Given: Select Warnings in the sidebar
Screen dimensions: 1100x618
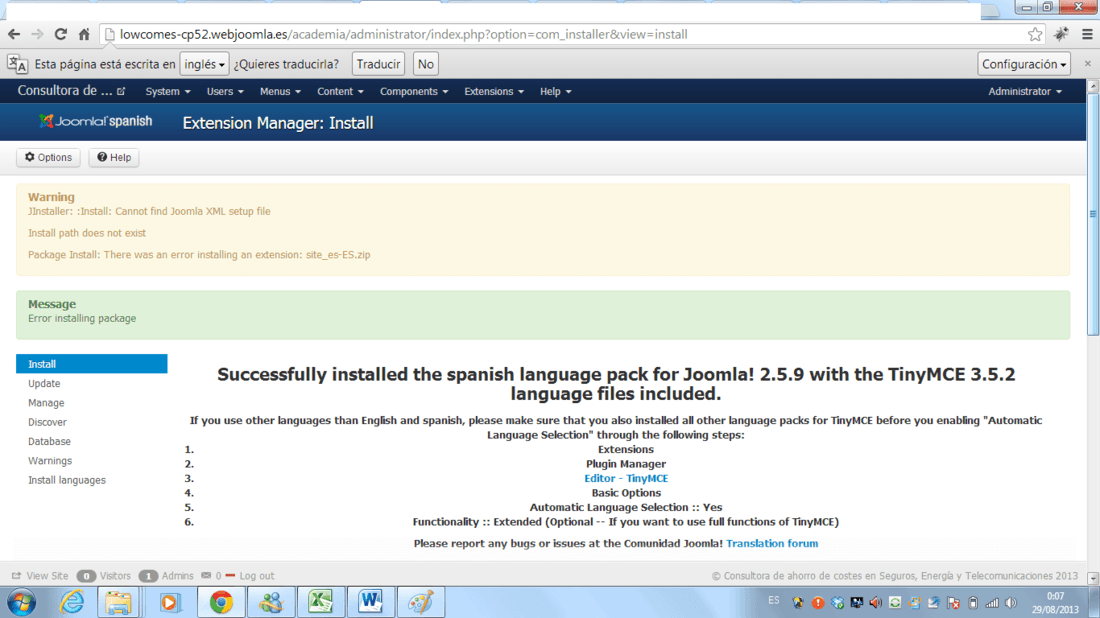Looking at the screenshot, I should tap(50, 461).
